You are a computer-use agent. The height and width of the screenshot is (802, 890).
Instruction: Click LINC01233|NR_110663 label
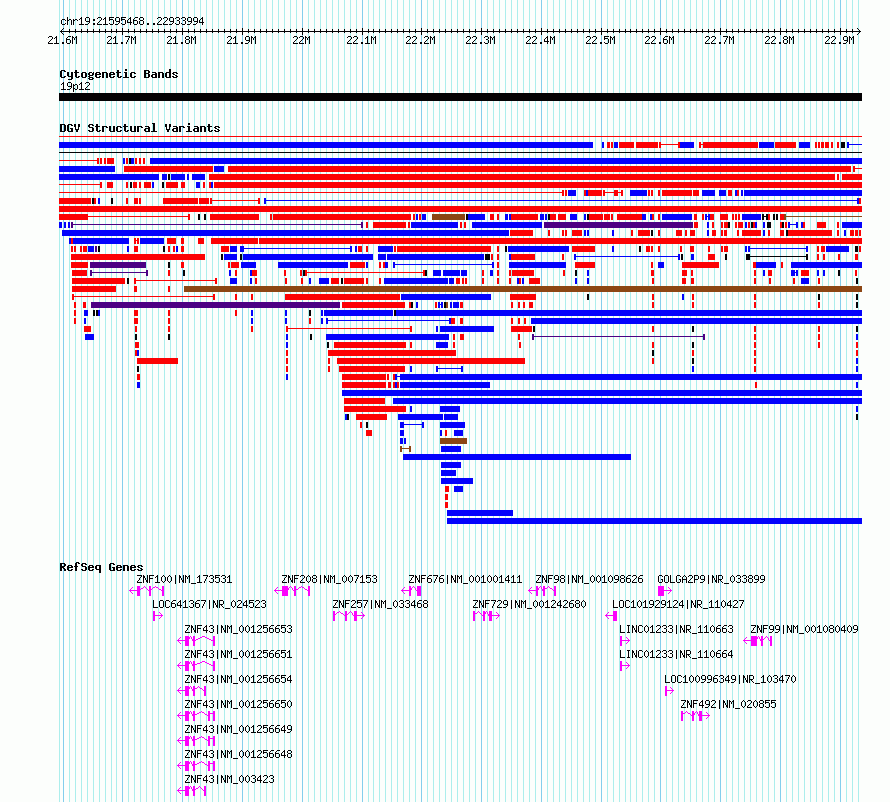[x=676, y=629]
